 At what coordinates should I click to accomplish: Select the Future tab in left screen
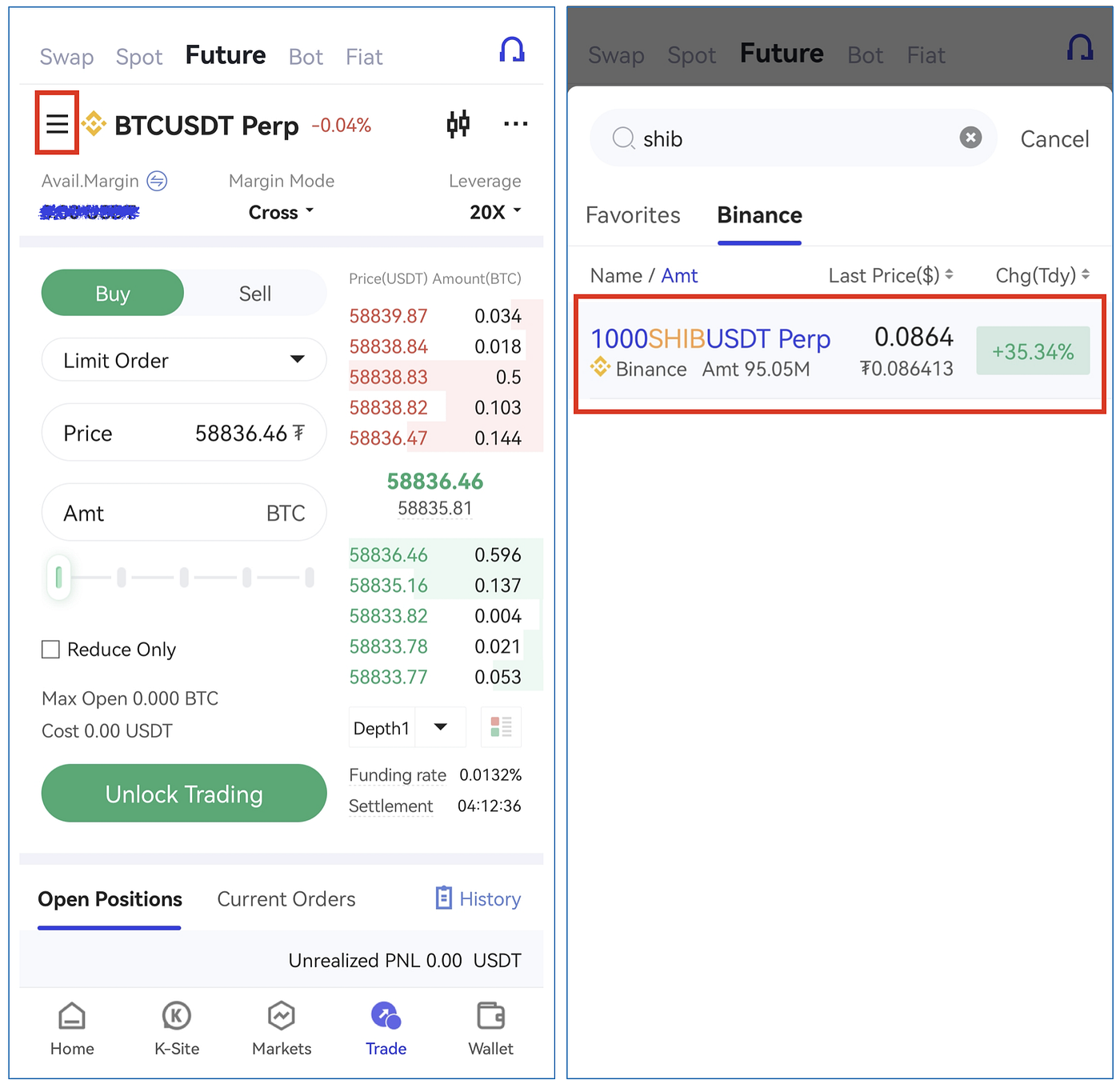[226, 55]
